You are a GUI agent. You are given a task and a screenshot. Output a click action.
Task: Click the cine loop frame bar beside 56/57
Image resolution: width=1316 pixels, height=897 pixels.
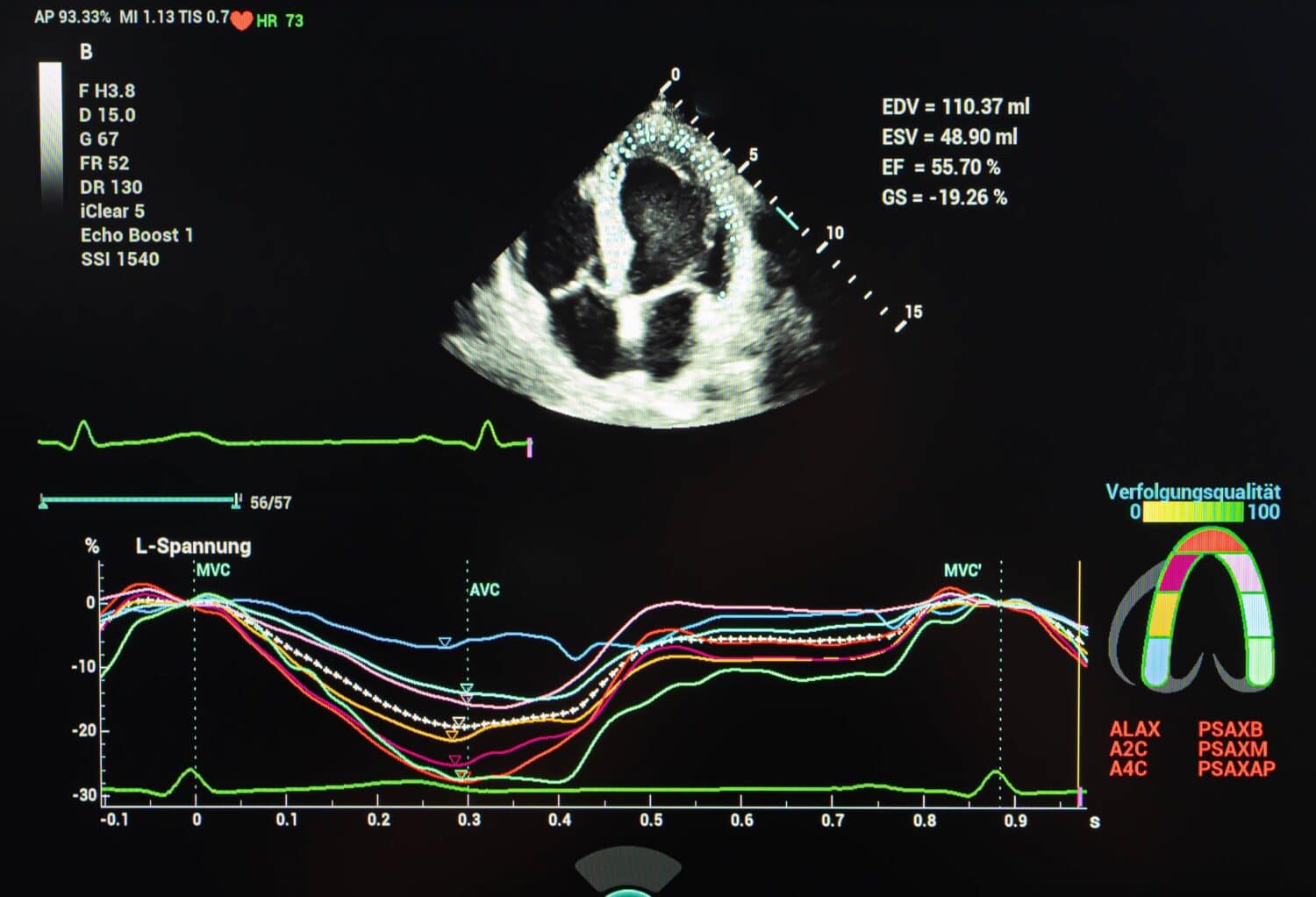(x=139, y=501)
